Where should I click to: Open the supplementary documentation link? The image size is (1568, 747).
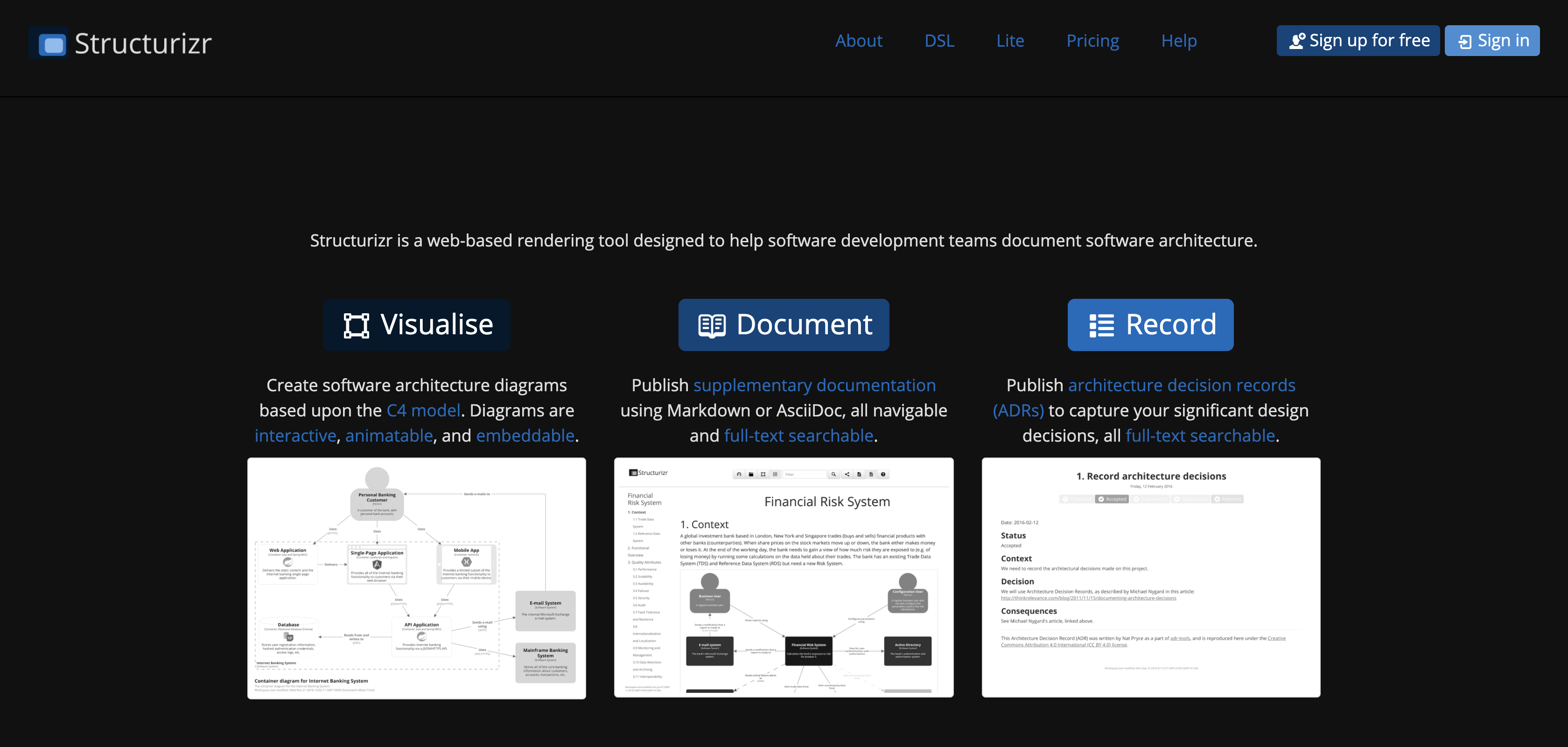tap(814, 385)
